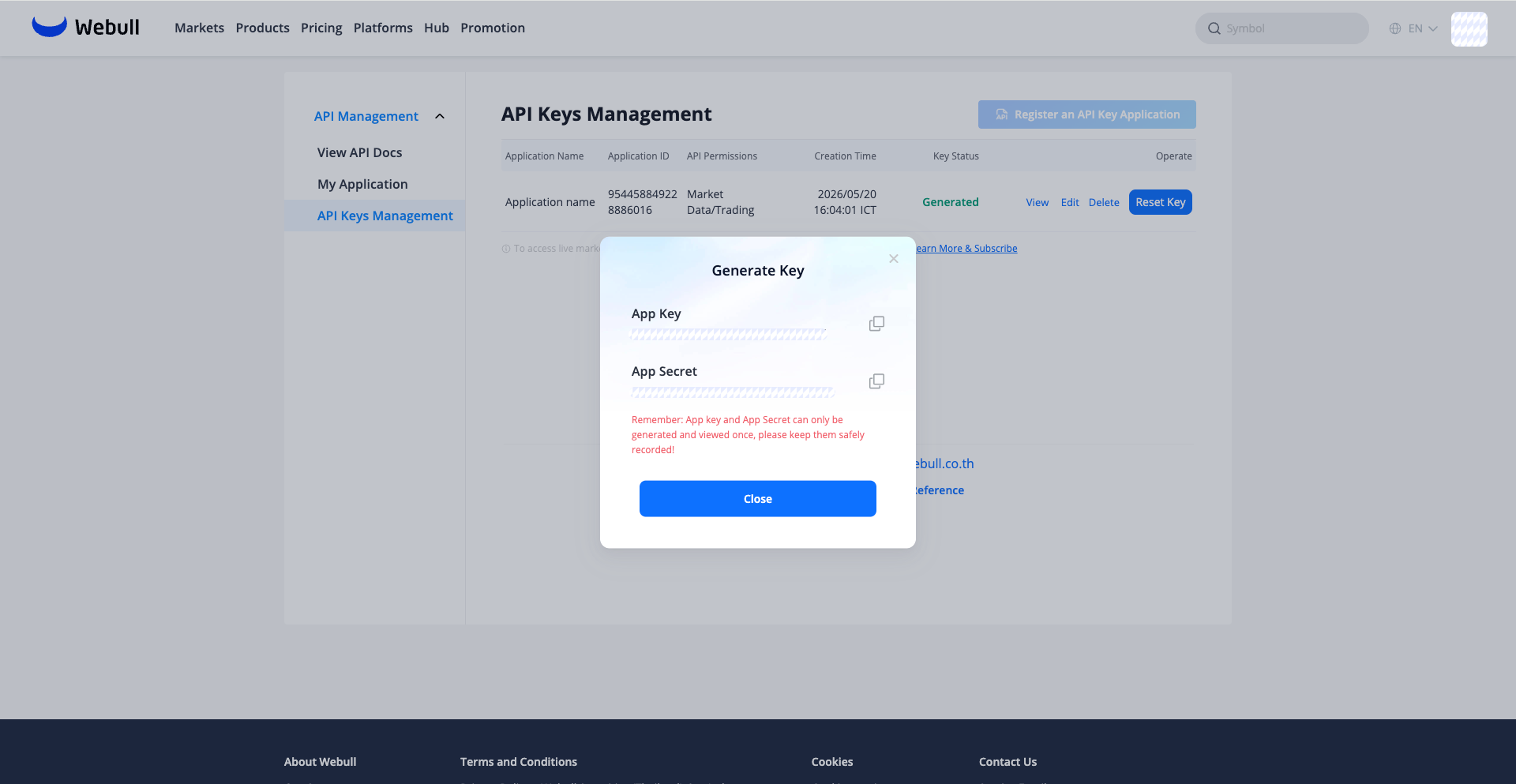
Task: Click the View link for the application
Action: (1038, 203)
